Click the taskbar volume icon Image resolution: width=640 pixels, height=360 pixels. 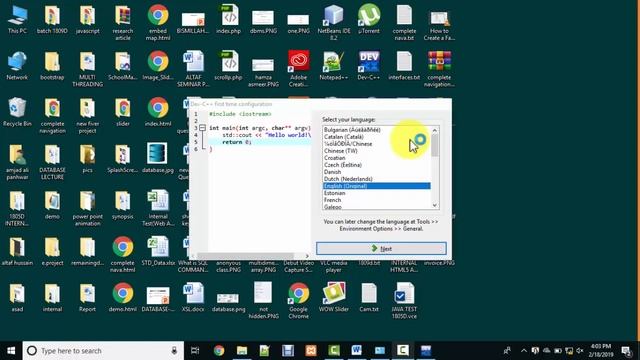point(580,351)
